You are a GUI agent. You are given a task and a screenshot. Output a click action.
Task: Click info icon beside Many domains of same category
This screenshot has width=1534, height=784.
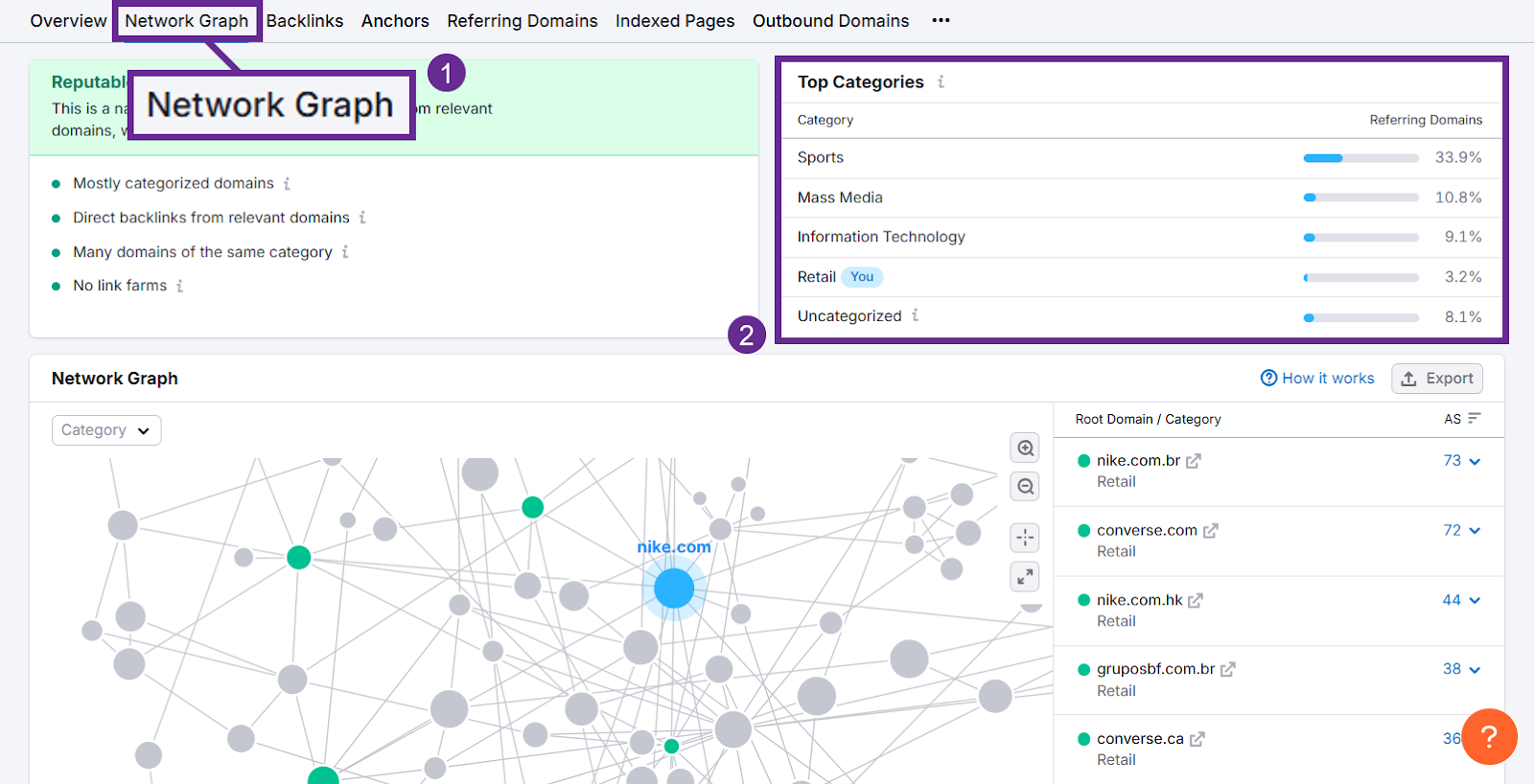point(345,252)
